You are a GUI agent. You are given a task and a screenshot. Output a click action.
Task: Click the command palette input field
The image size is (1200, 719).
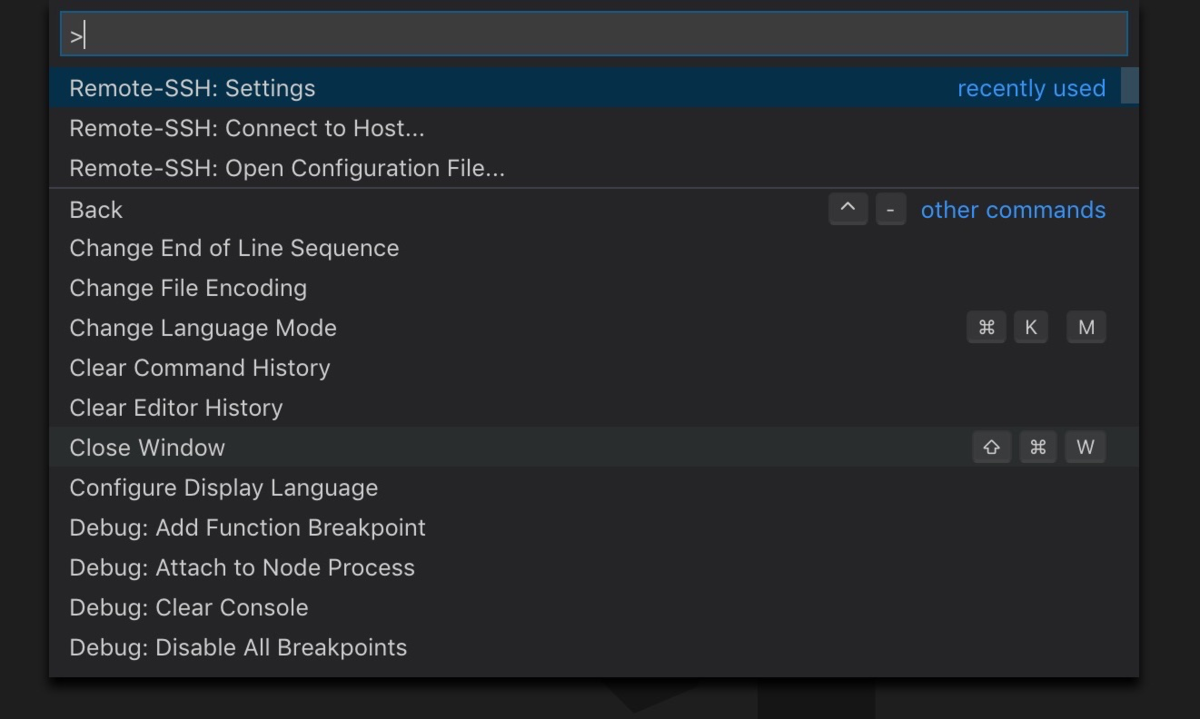[593, 35]
